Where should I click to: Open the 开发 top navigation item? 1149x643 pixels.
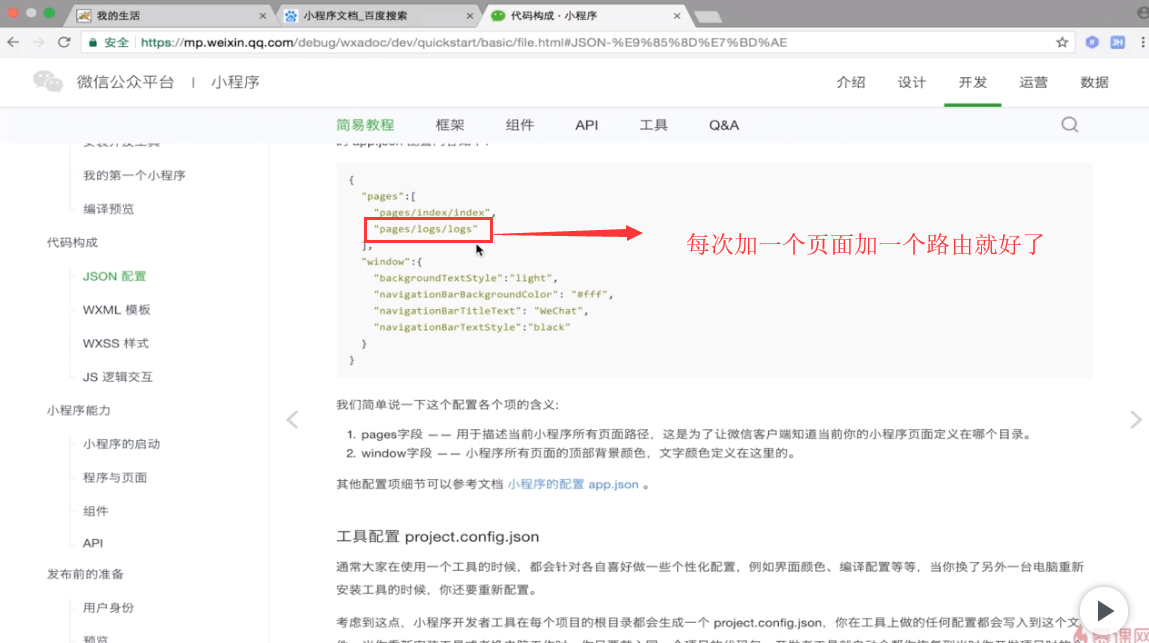[x=972, y=82]
